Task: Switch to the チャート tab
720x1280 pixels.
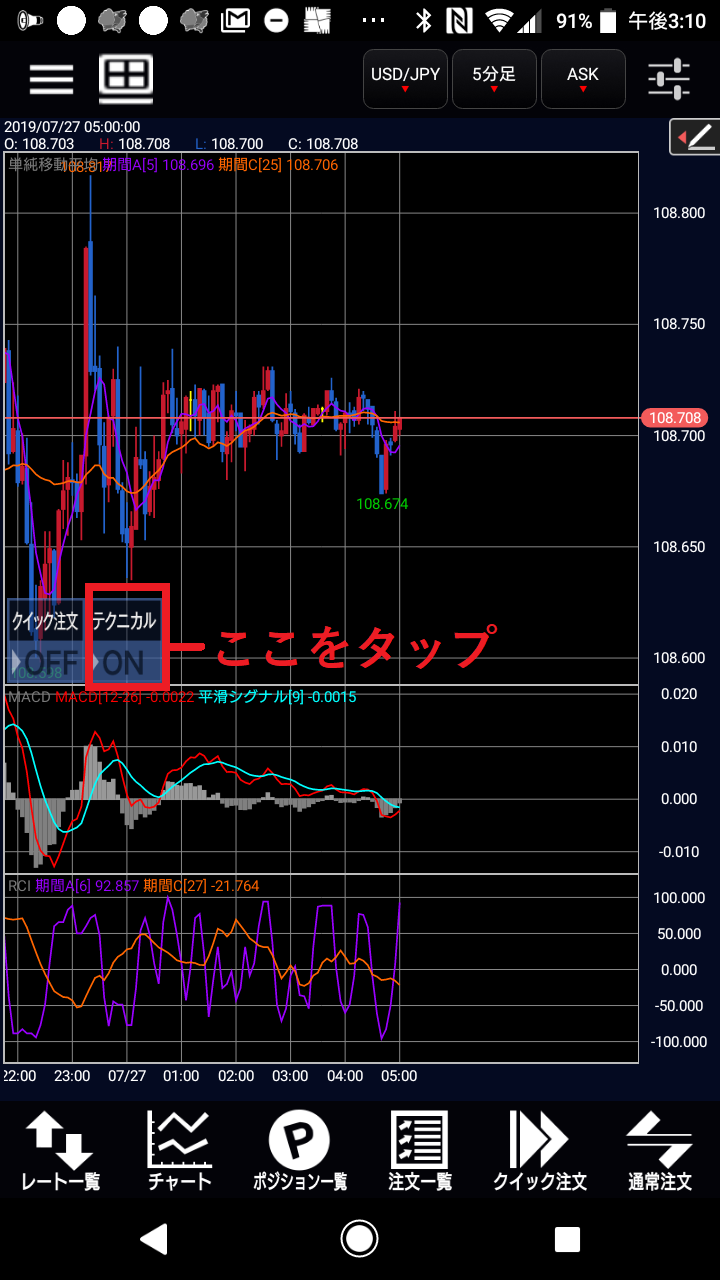Action: (x=179, y=1153)
